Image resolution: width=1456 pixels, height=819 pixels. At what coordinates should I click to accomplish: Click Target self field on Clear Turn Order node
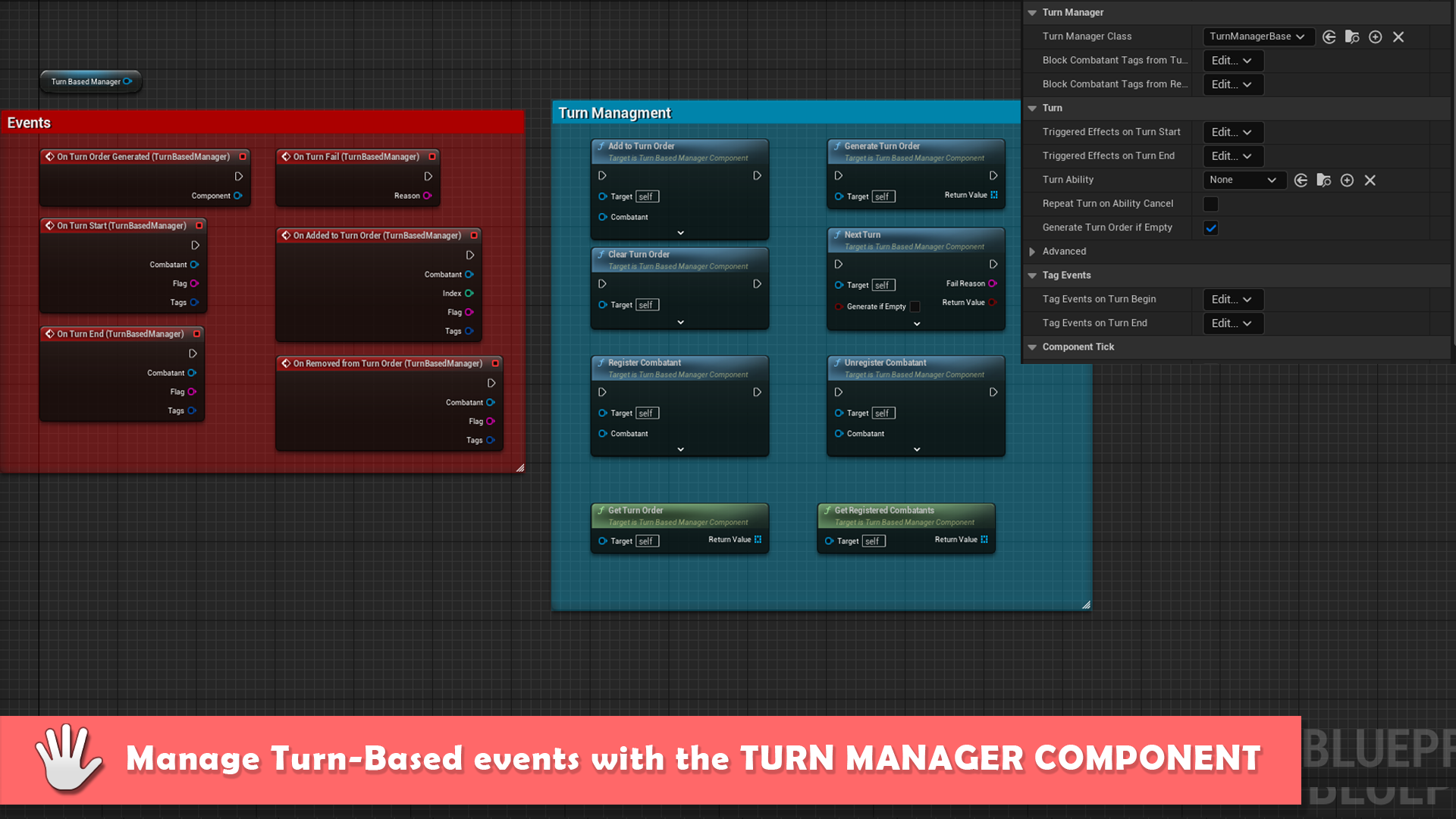[647, 305]
